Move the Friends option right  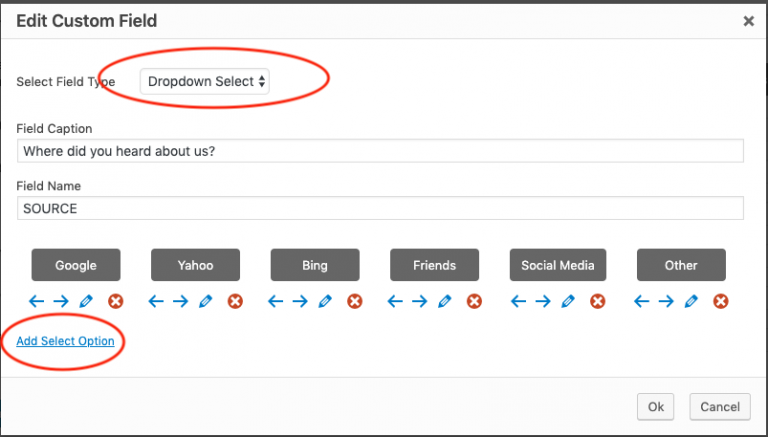[420, 301]
